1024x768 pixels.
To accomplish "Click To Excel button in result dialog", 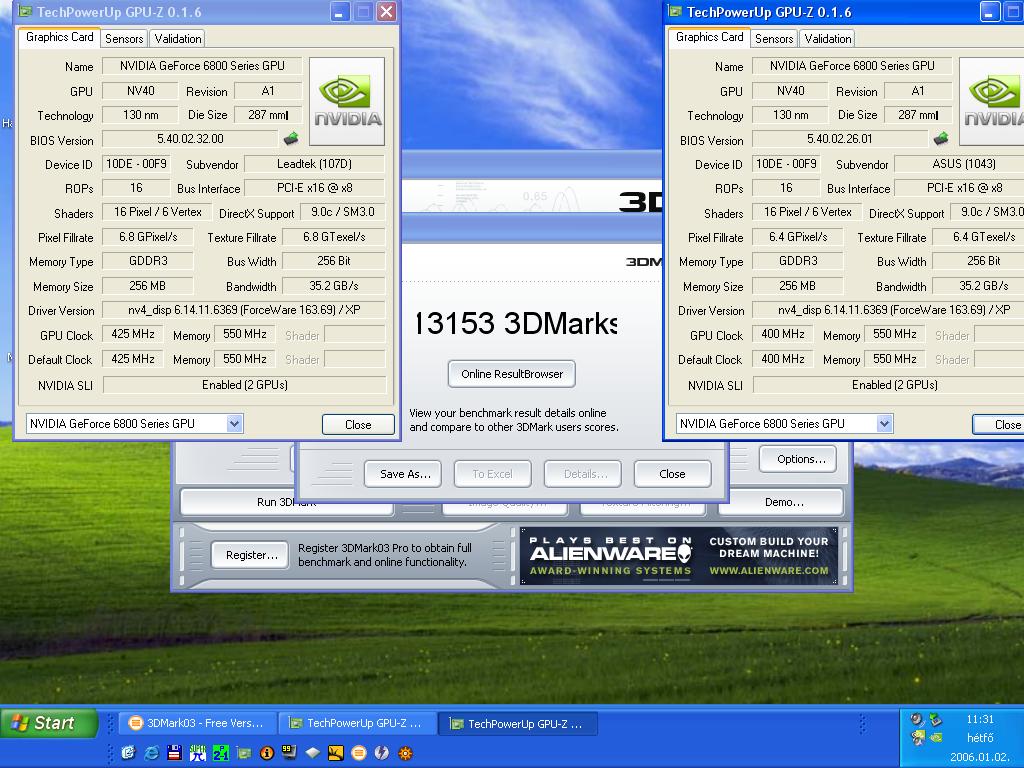I will point(492,474).
